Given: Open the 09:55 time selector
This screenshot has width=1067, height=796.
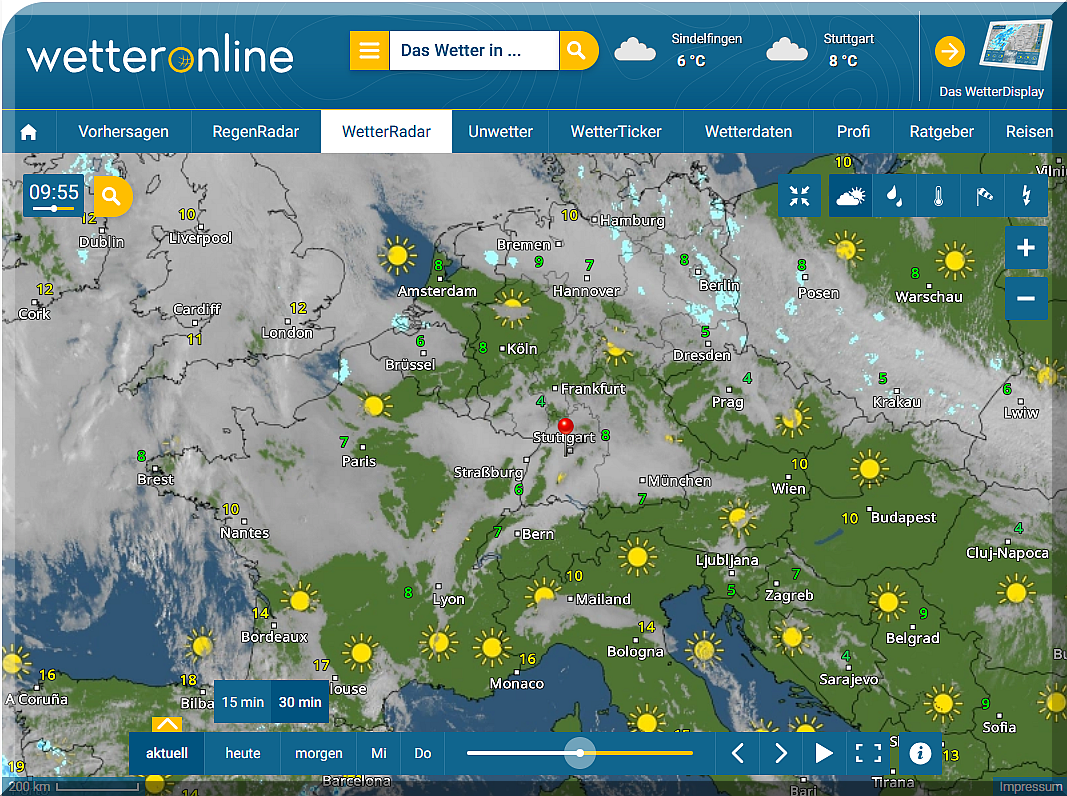Looking at the screenshot, I should (54, 195).
